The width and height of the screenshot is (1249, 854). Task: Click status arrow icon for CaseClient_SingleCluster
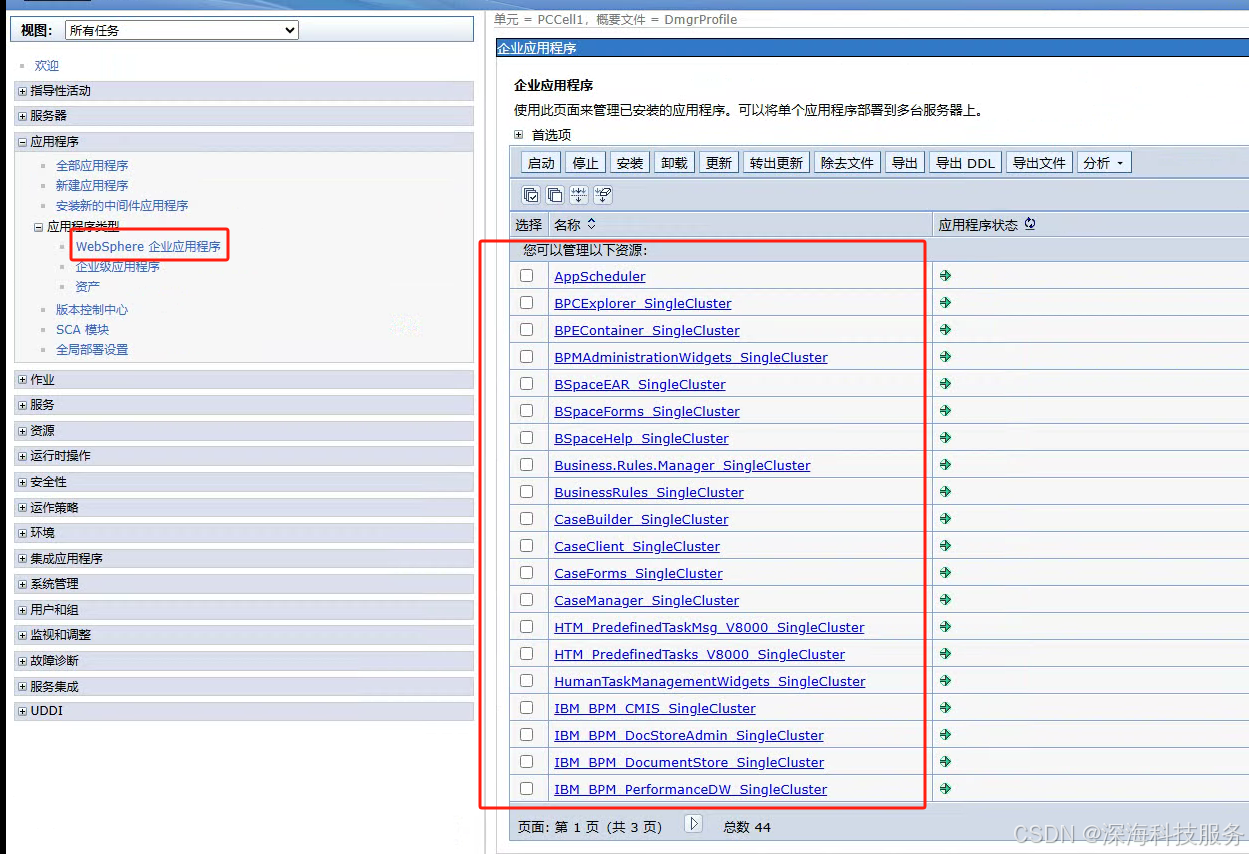coord(945,545)
